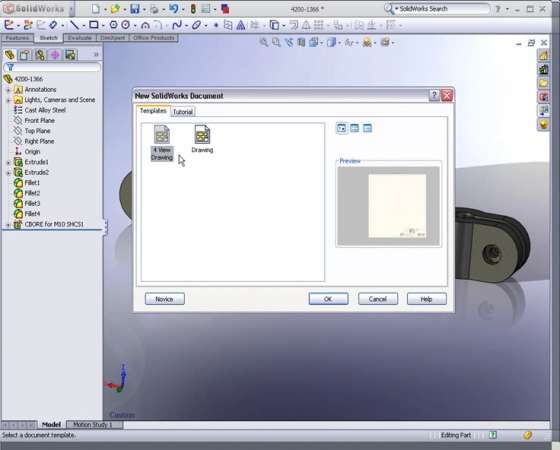This screenshot has width=560, height=450.
Task: Open the Features command tab
Action: tap(17, 38)
